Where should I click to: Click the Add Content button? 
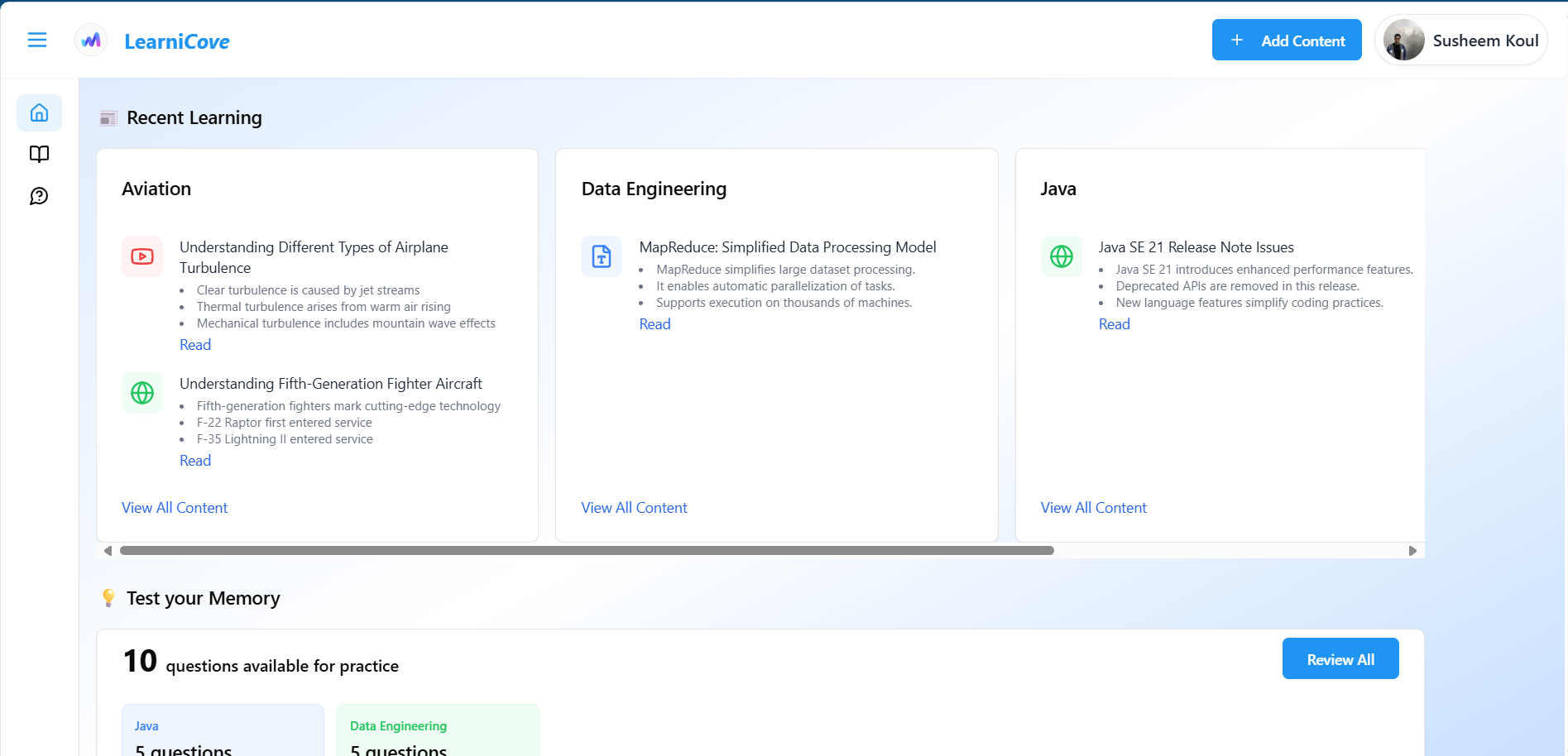pos(1287,40)
